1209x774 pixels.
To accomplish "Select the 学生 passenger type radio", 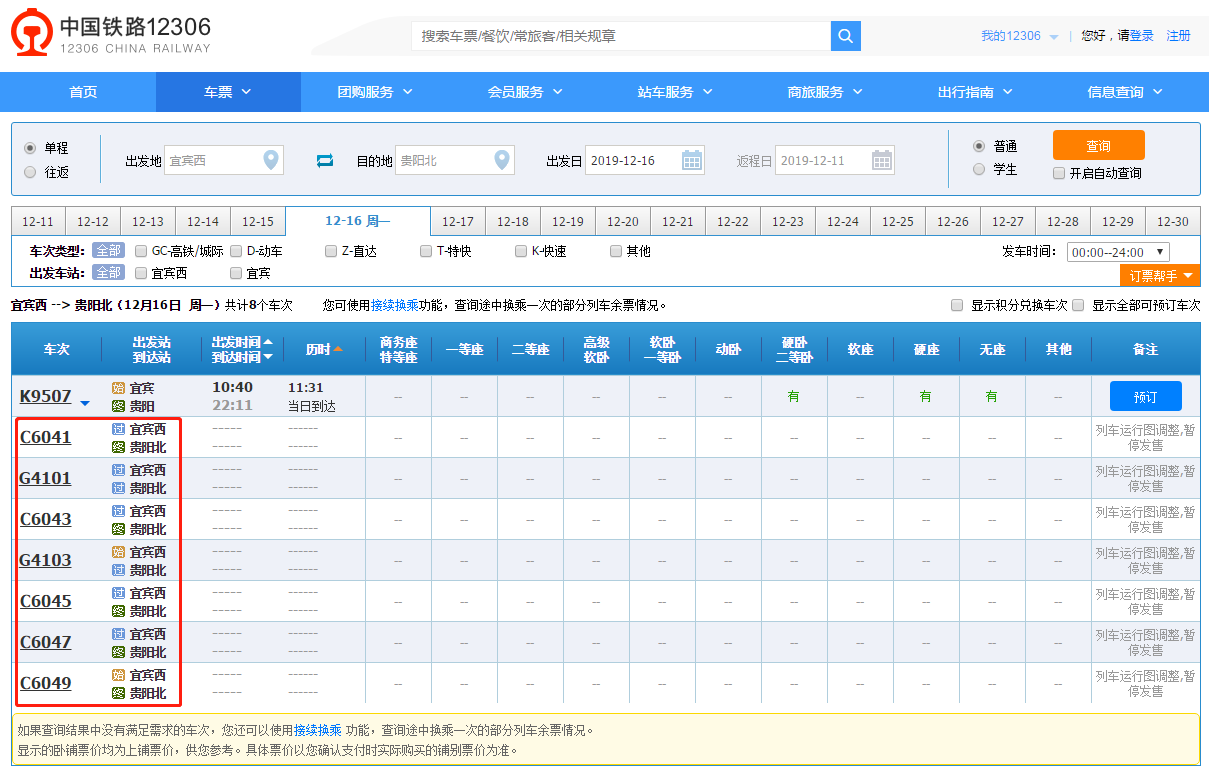I will point(979,169).
